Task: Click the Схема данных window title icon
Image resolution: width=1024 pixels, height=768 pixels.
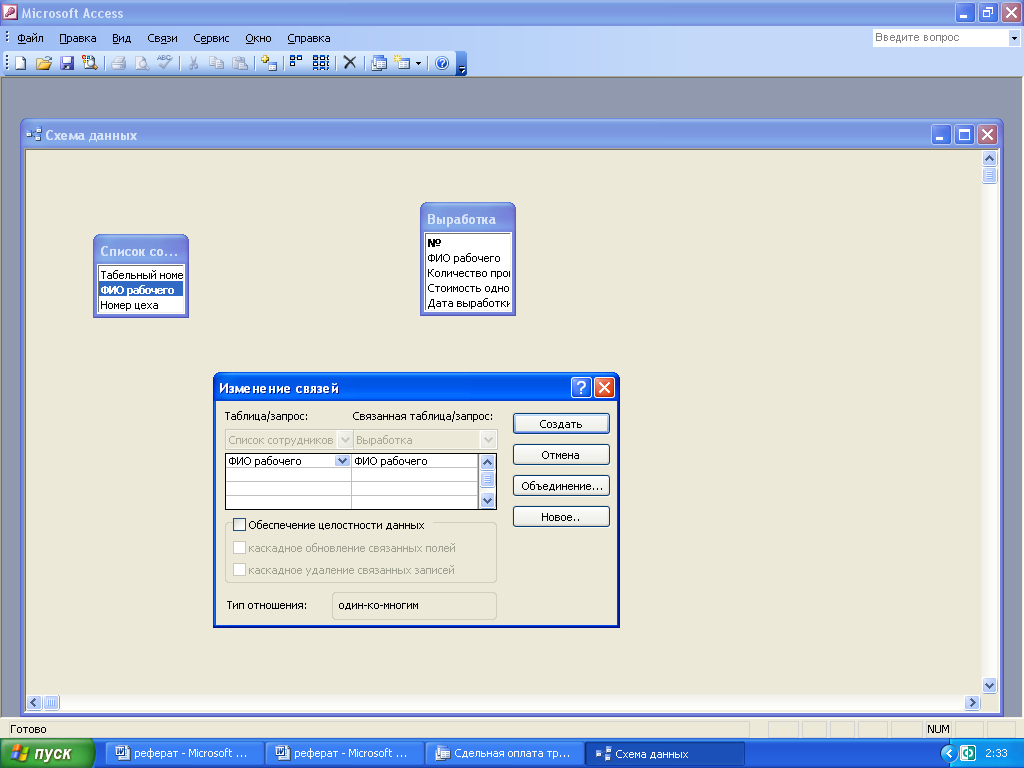Action: [34, 135]
